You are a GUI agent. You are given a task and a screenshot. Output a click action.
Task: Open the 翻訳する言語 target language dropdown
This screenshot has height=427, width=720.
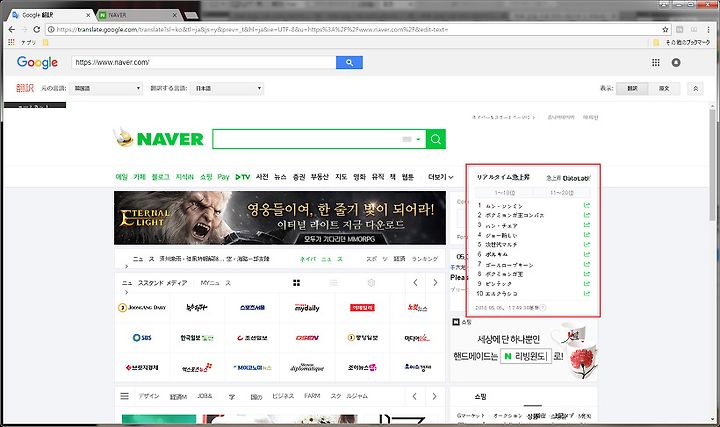click(227, 88)
